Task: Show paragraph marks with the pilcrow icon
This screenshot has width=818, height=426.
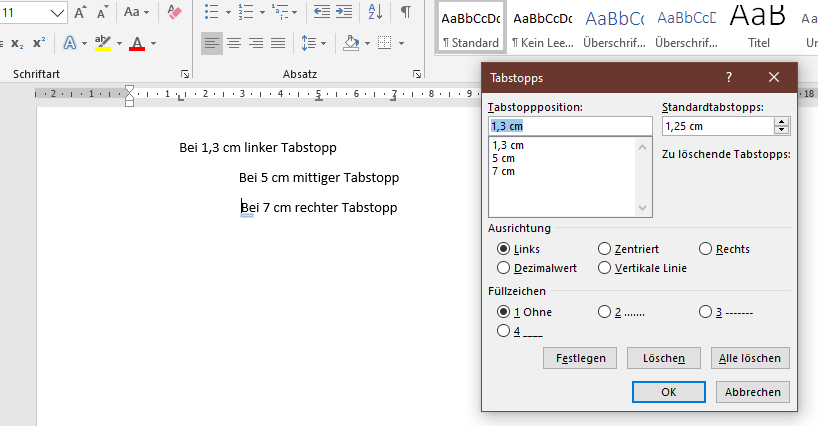Action: [405, 11]
